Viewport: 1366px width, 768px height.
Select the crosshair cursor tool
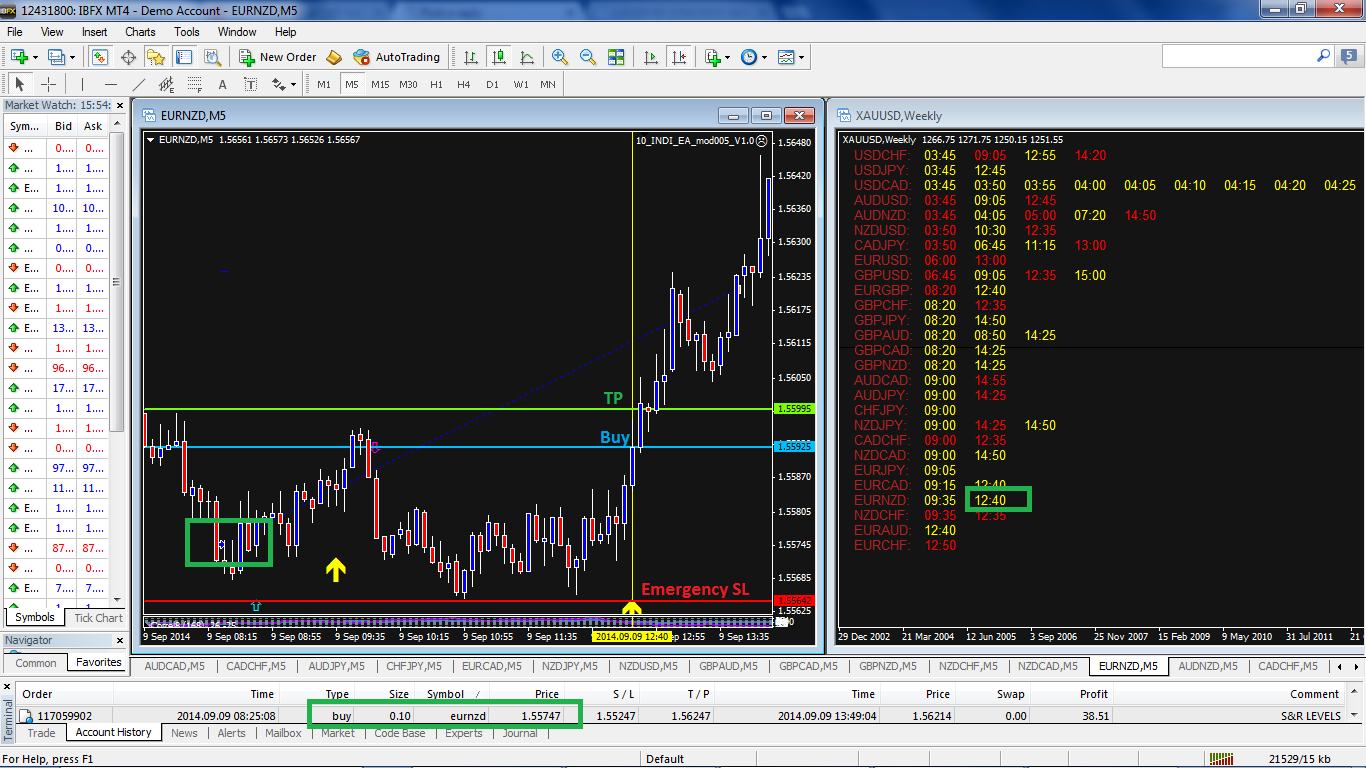pos(48,84)
